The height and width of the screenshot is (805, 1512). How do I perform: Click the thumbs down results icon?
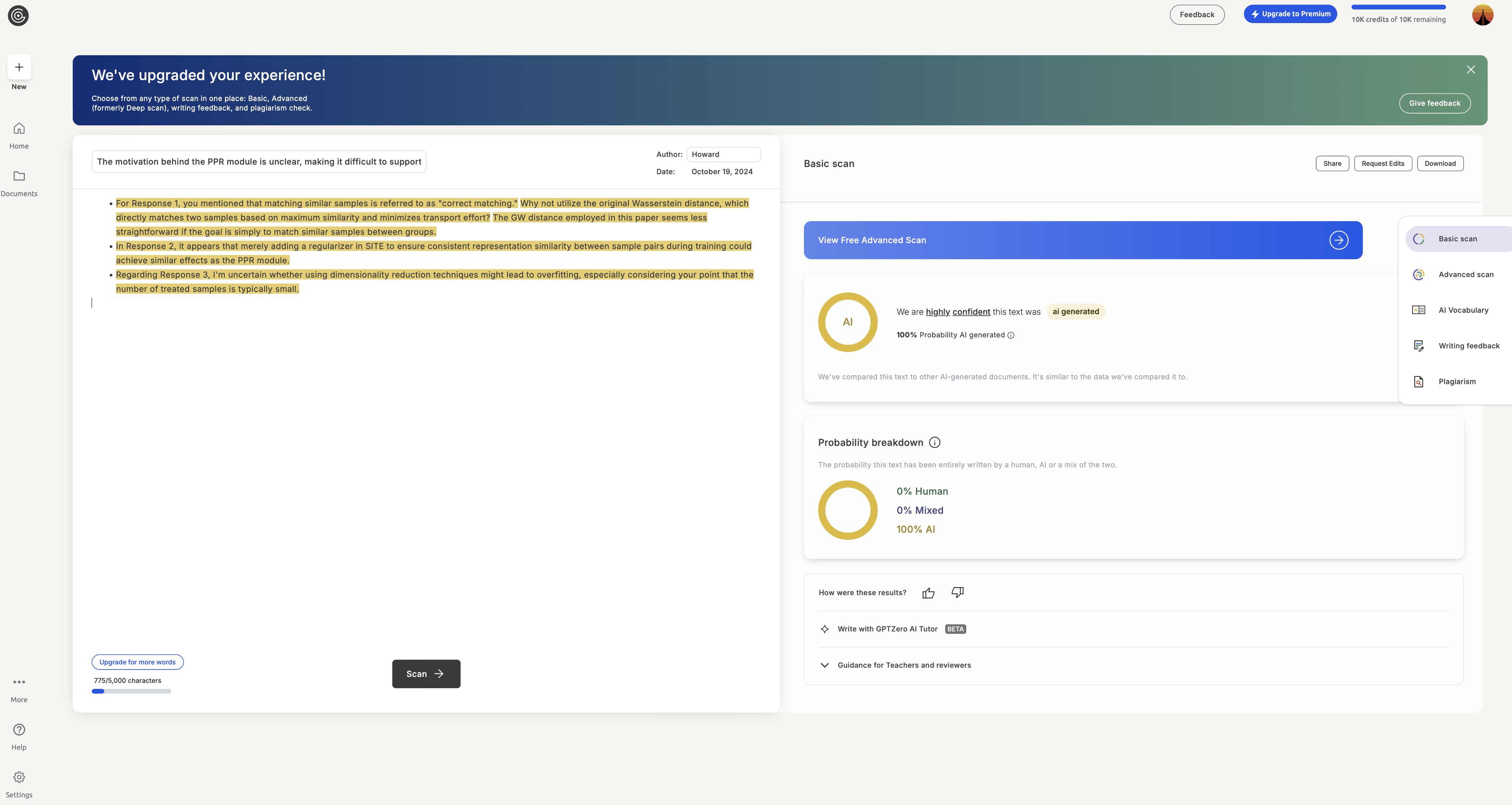(x=957, y=593)
